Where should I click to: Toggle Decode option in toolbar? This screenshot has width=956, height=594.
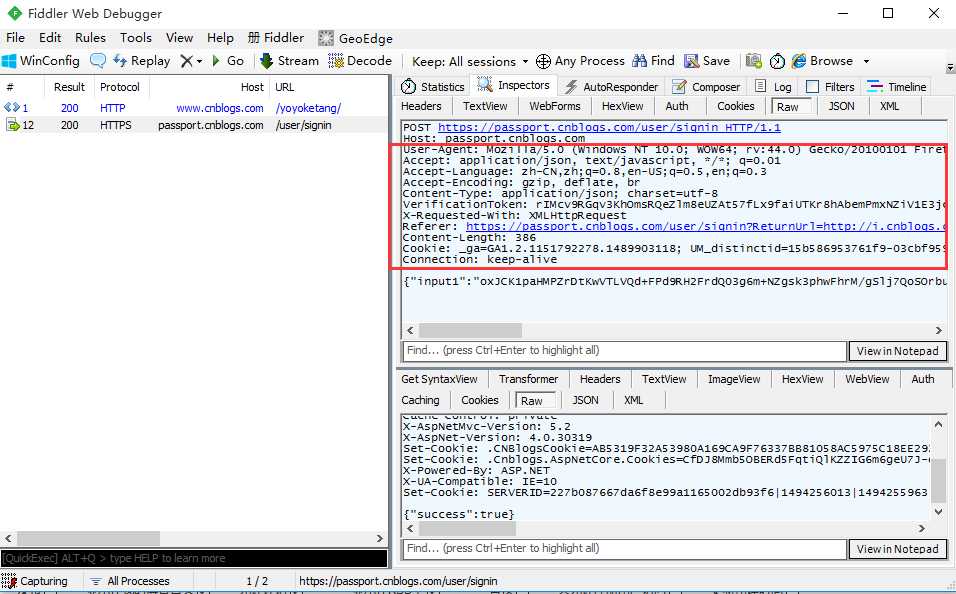[360, 61]
